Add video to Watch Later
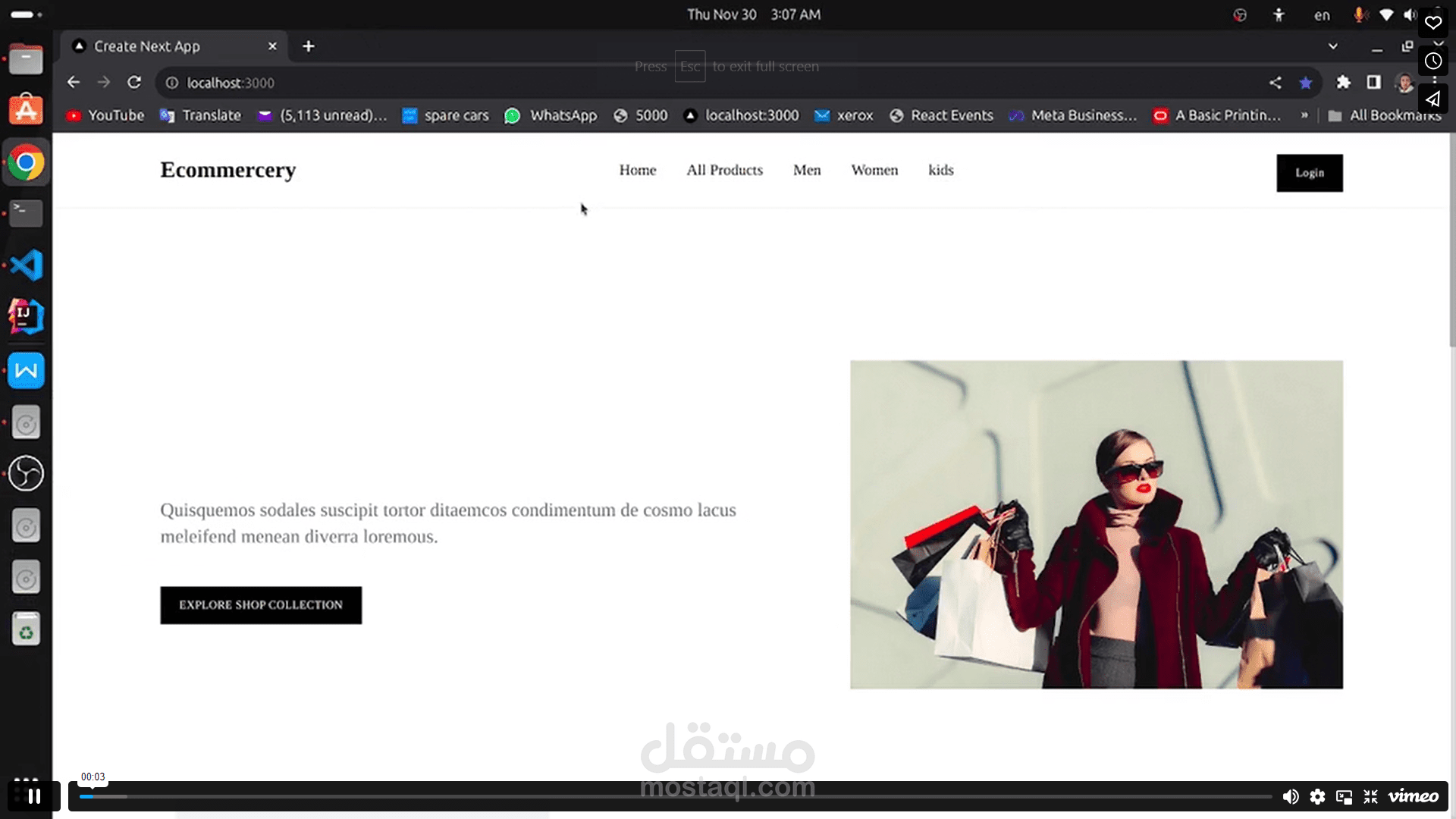 (1432, 61)
